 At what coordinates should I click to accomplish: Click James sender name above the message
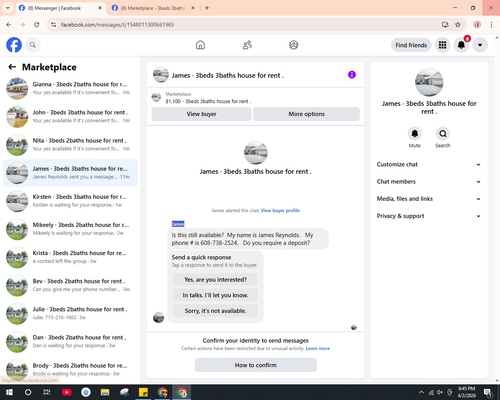click(x=178, y=224)
